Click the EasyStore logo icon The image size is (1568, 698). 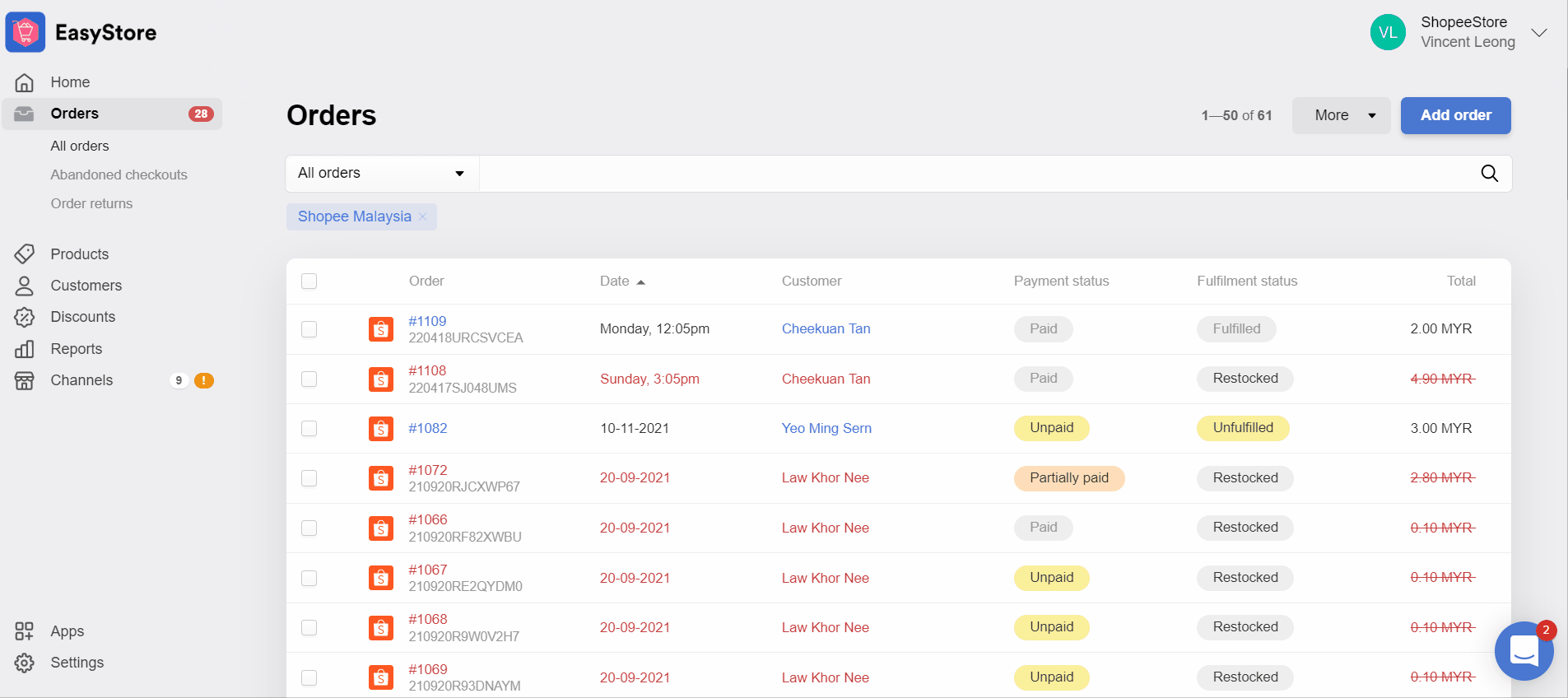click(x=26, y=33)
